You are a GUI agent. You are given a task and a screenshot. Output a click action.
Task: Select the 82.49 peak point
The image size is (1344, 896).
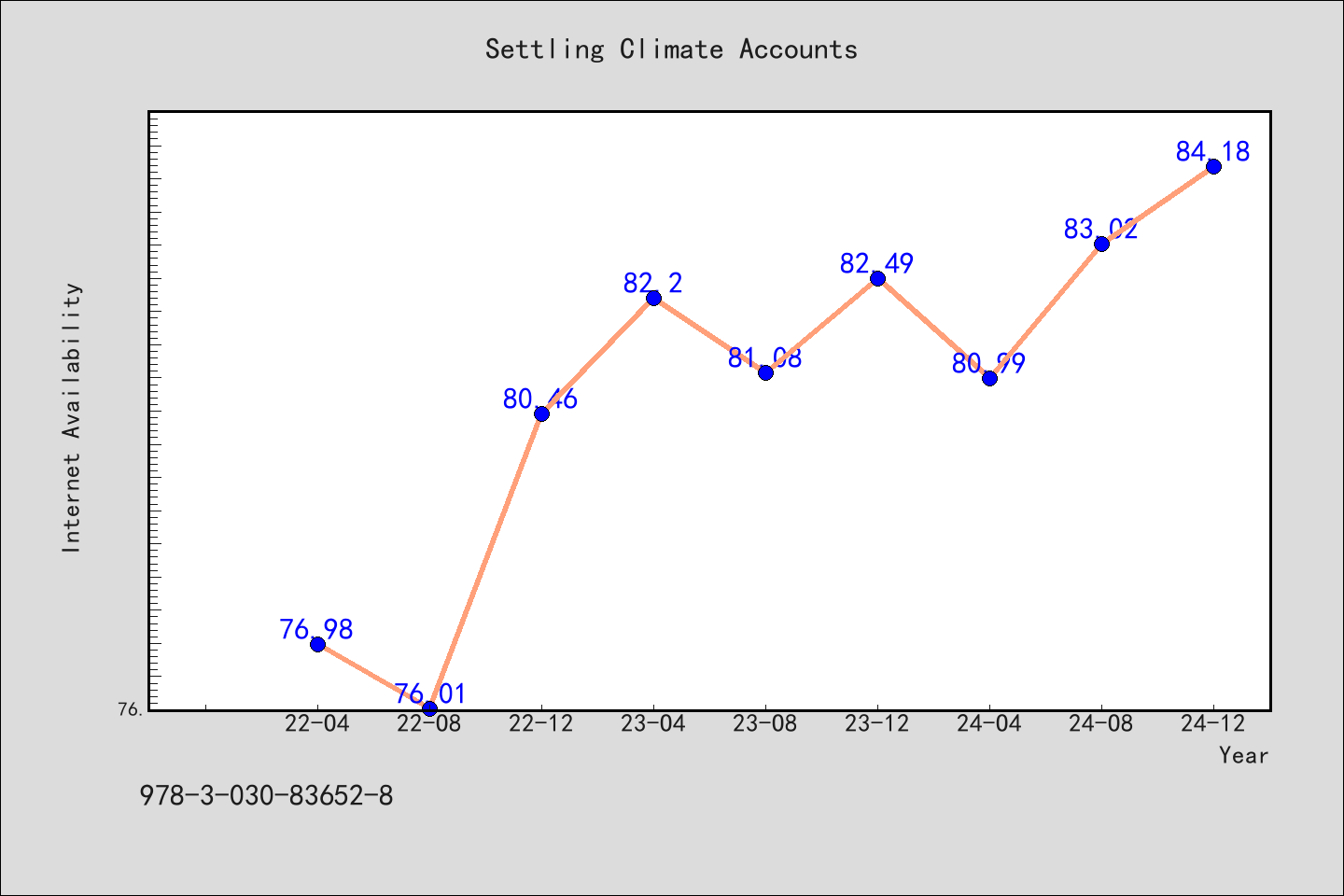tap(877, 278)
